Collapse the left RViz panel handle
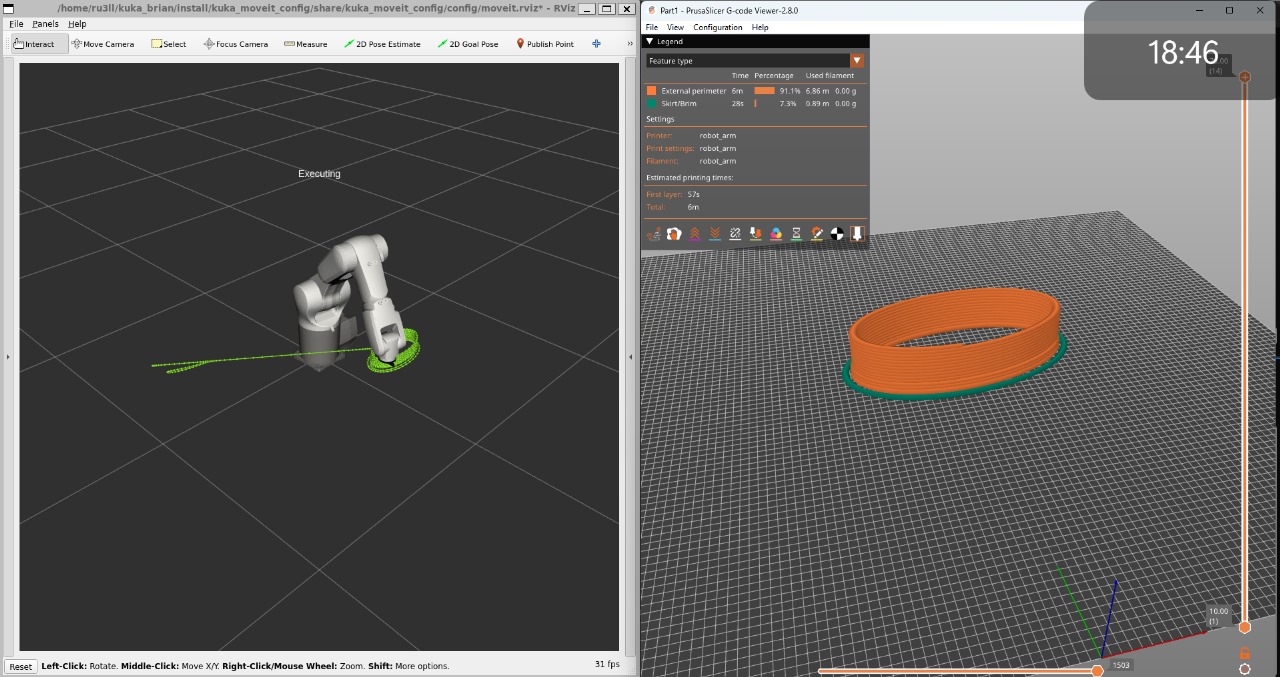Image resolution: width=1280 pixels, height=677 pixels. click(7, 356)
